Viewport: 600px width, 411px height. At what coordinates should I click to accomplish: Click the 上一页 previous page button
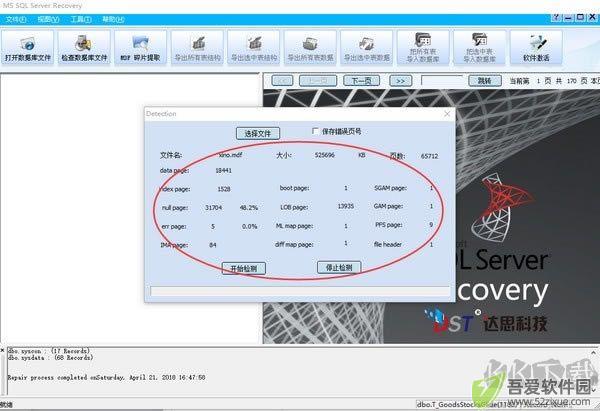coord(318,81)
